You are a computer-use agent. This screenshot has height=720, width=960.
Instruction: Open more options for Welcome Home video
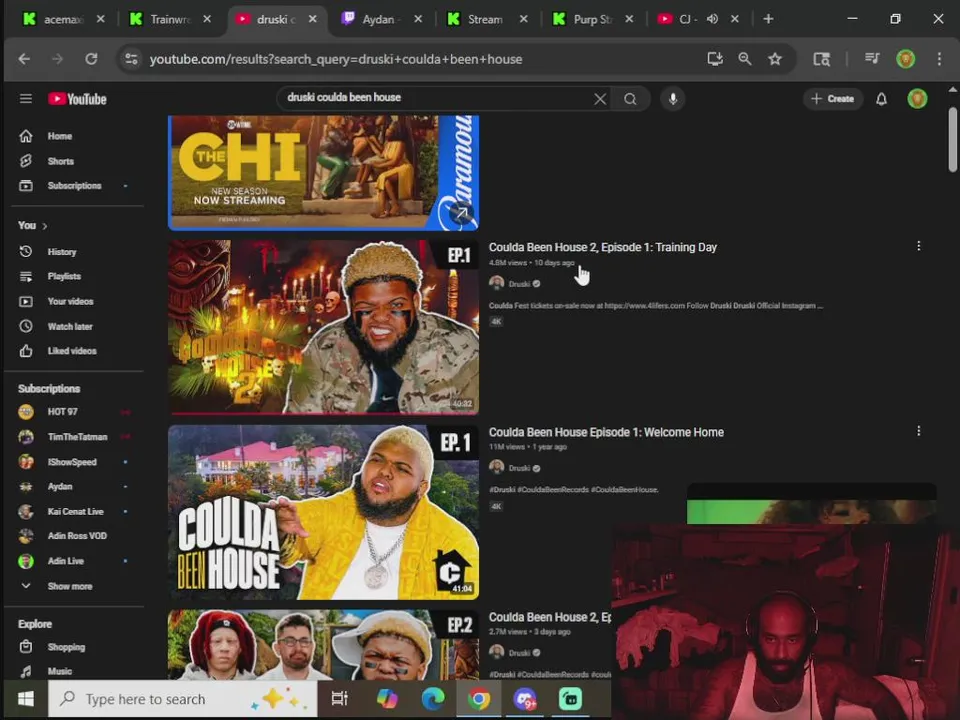coord(918,431)
